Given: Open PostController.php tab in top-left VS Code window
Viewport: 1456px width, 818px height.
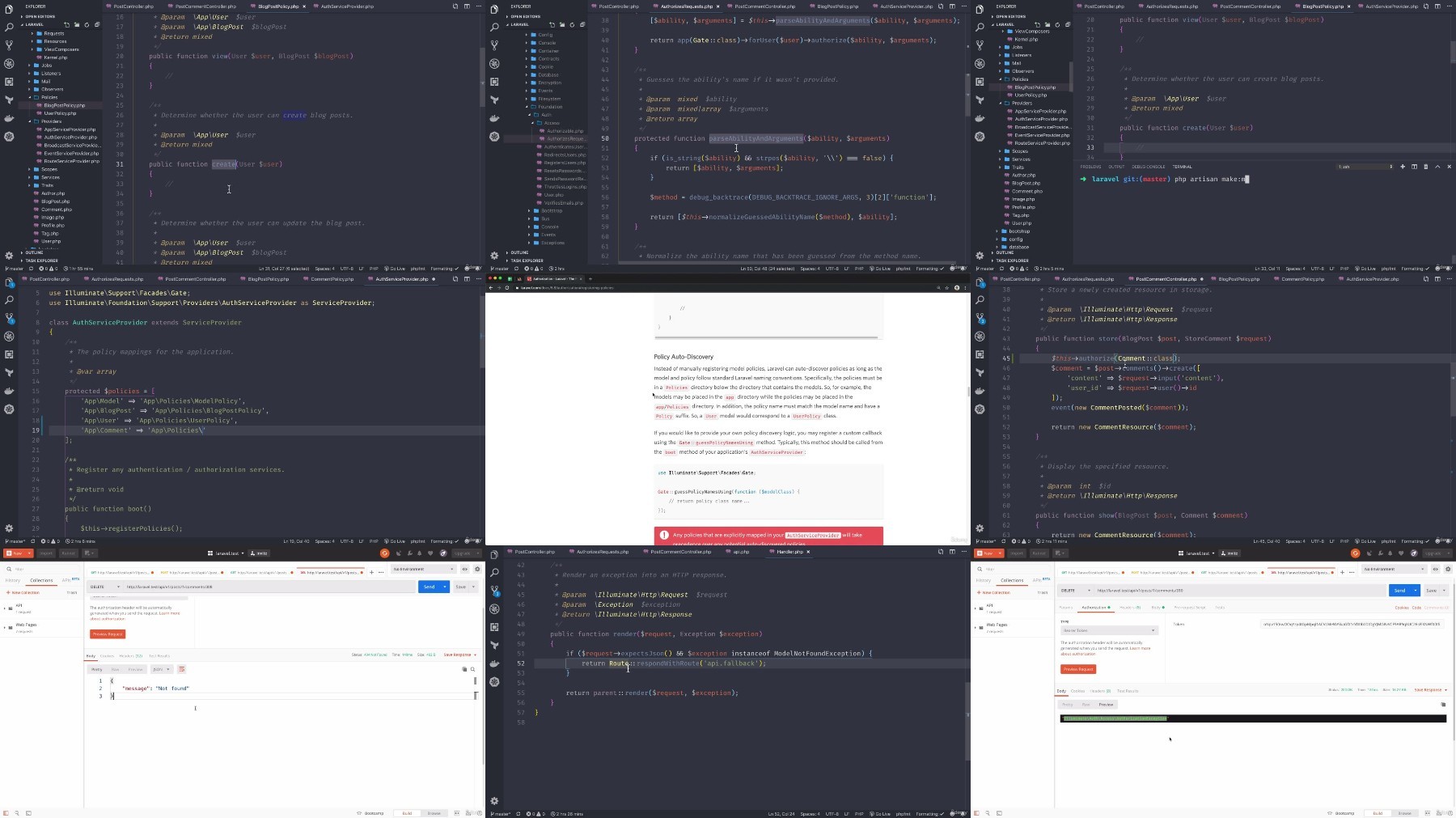Looking at the screenshot, I should pyautogui.click(x=131, y=6).
